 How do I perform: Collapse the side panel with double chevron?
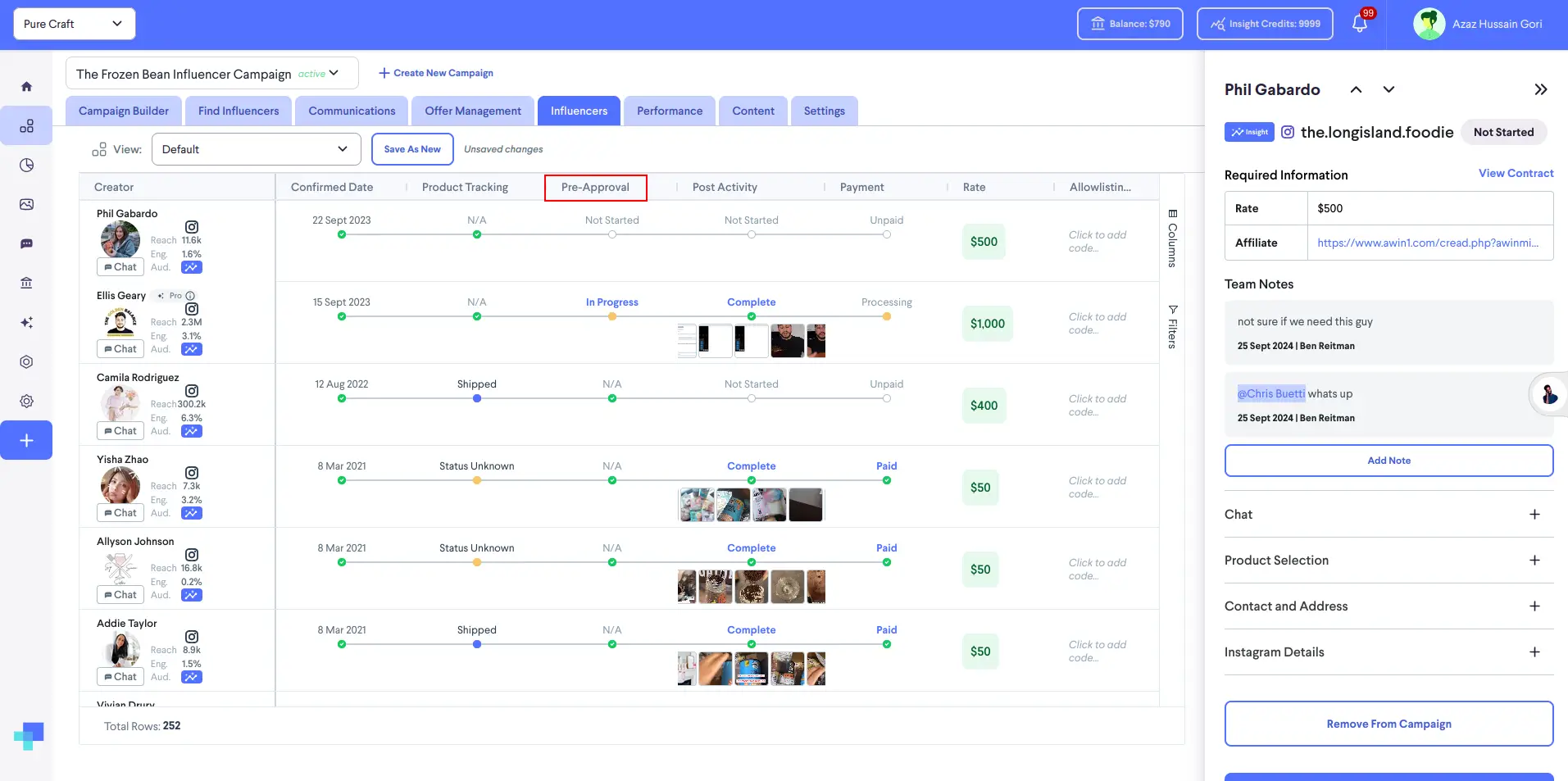[x=1541, y=89]
